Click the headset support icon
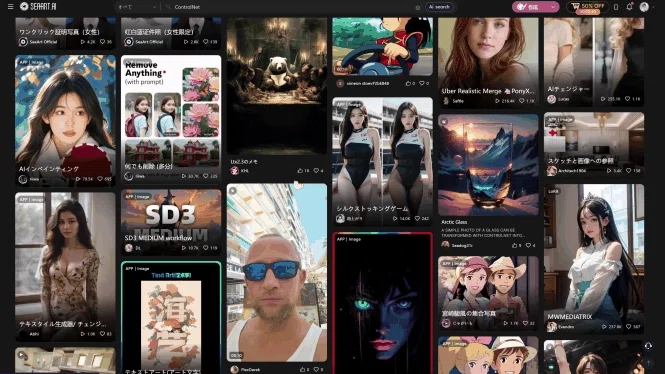 [648, 346]
